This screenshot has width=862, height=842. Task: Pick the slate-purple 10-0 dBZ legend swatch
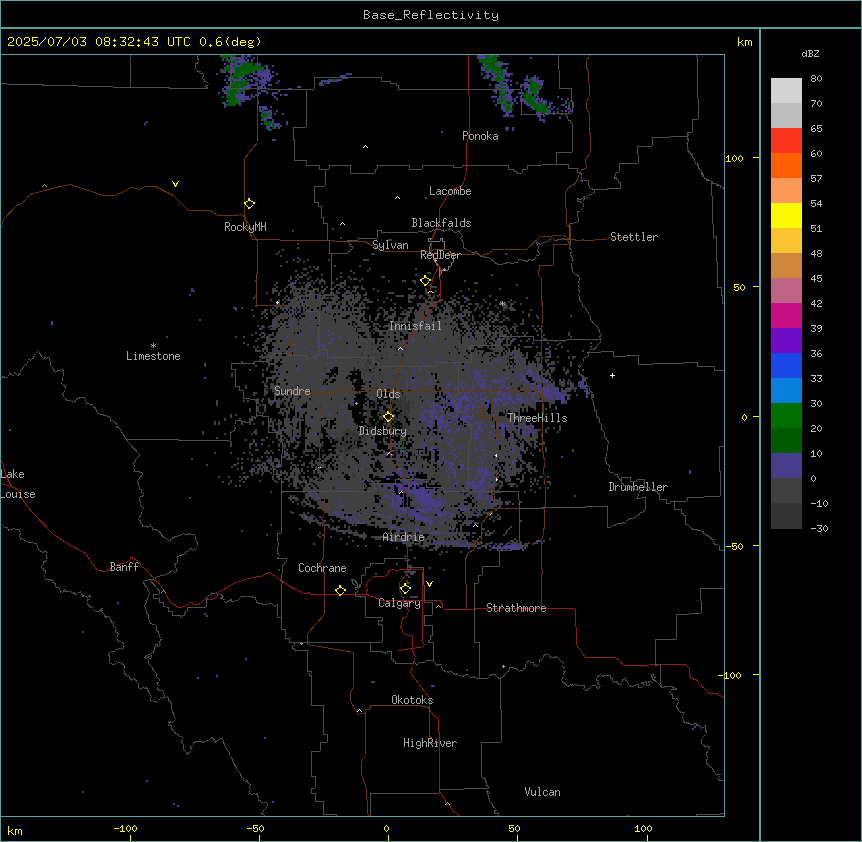pyautogui.click(x=786, y=466)
